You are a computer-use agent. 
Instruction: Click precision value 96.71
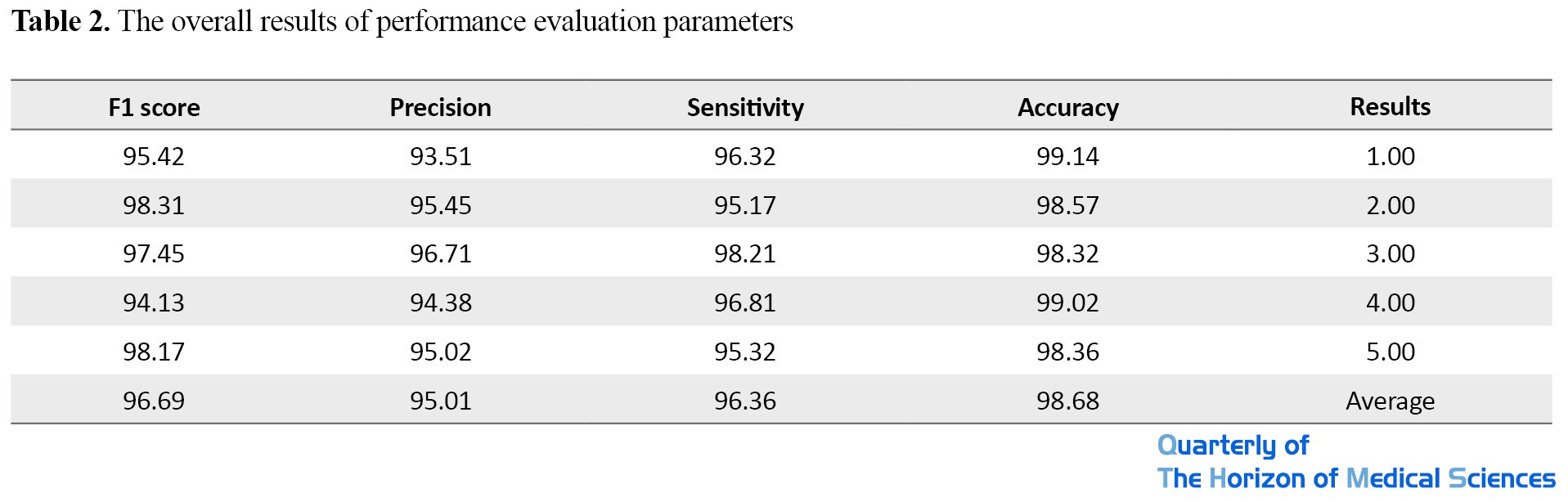point(440,253)
